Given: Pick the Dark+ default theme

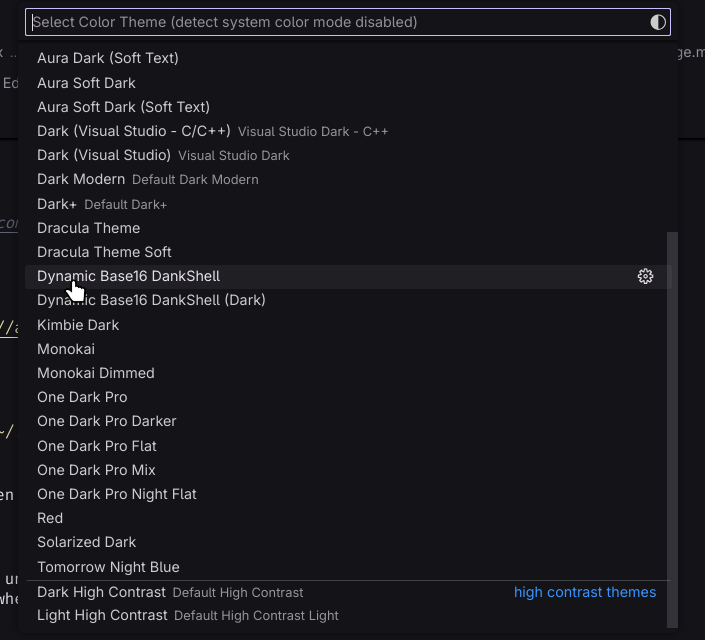Looking at the screenshot, I should coord(57,204).
